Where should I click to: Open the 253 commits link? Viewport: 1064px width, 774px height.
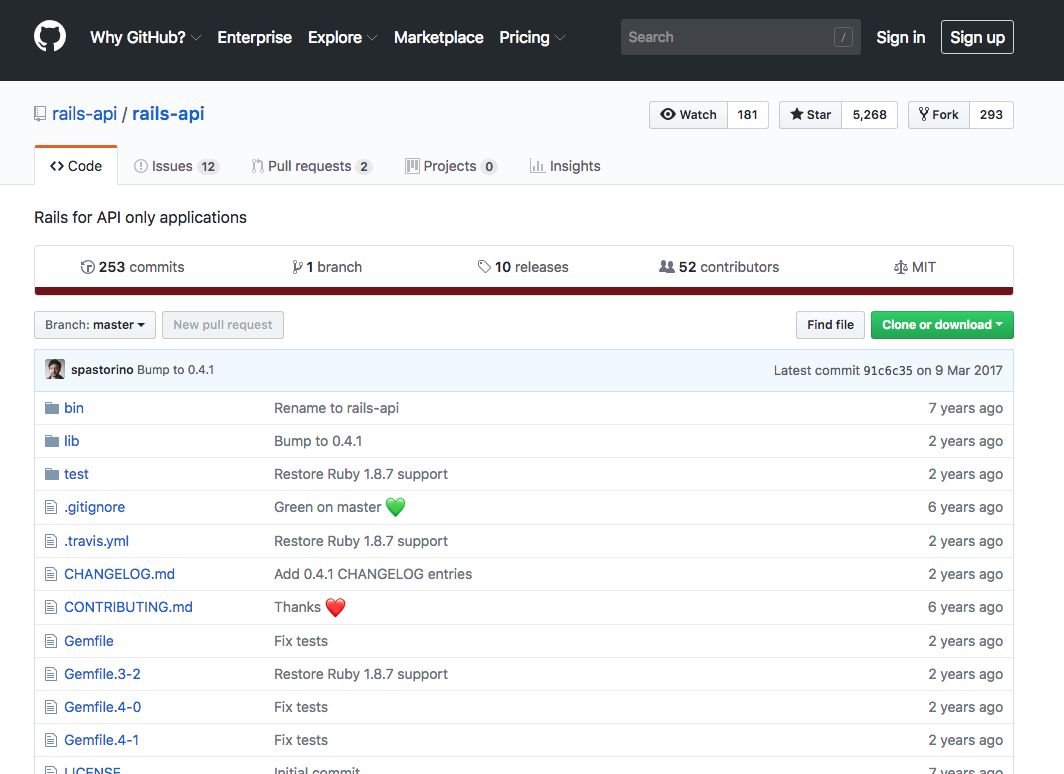132,267
